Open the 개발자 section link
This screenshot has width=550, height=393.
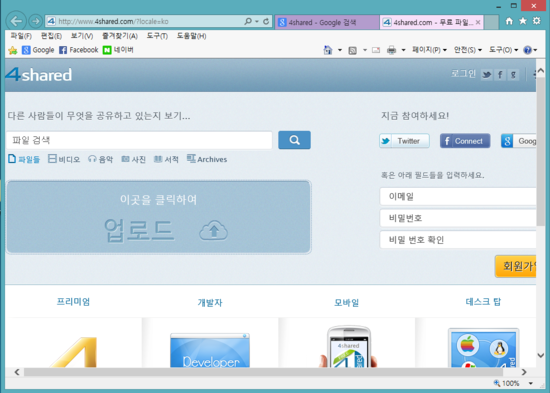coord(210,302)
